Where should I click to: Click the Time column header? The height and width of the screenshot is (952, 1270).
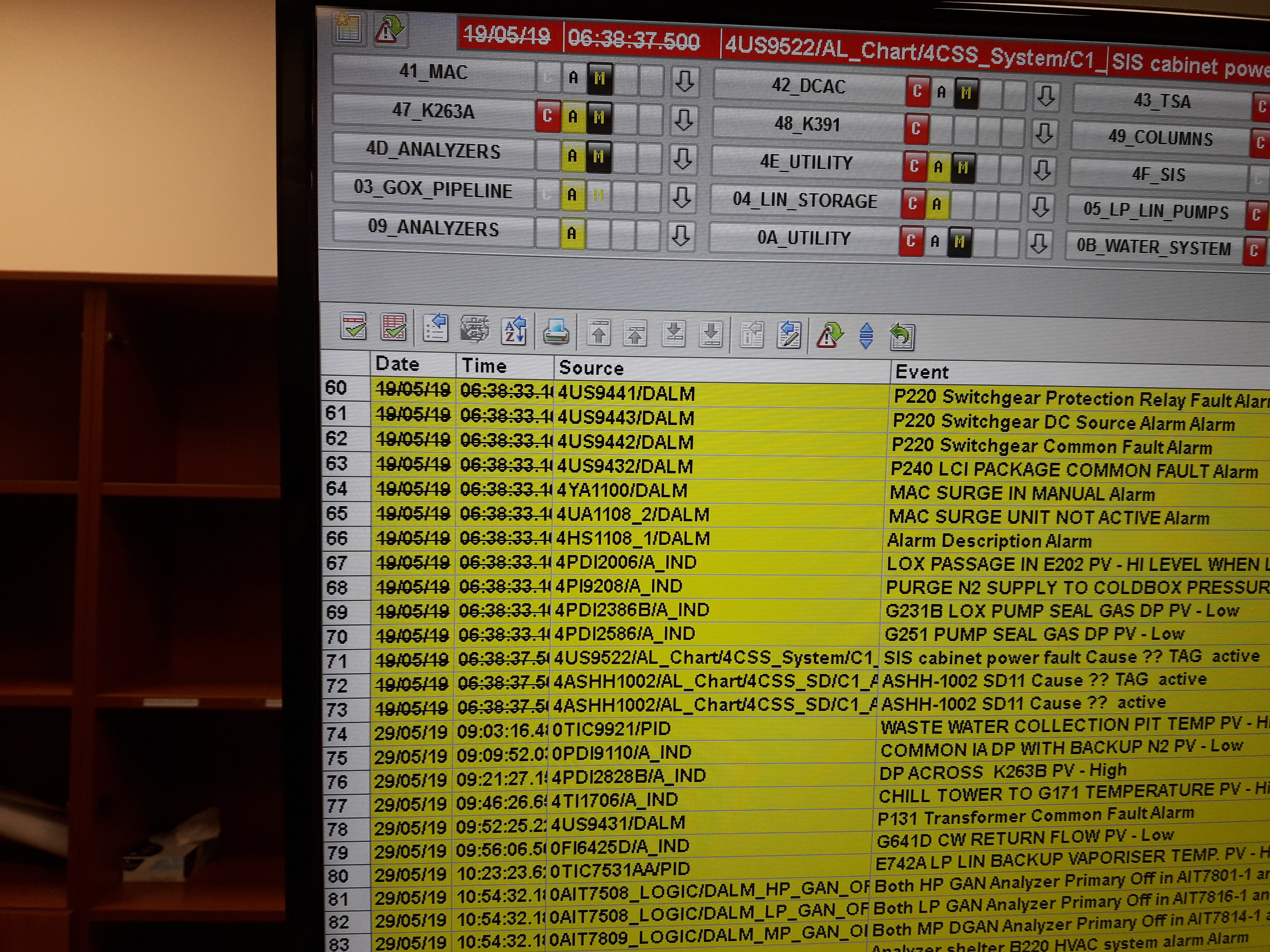(484, 366)
